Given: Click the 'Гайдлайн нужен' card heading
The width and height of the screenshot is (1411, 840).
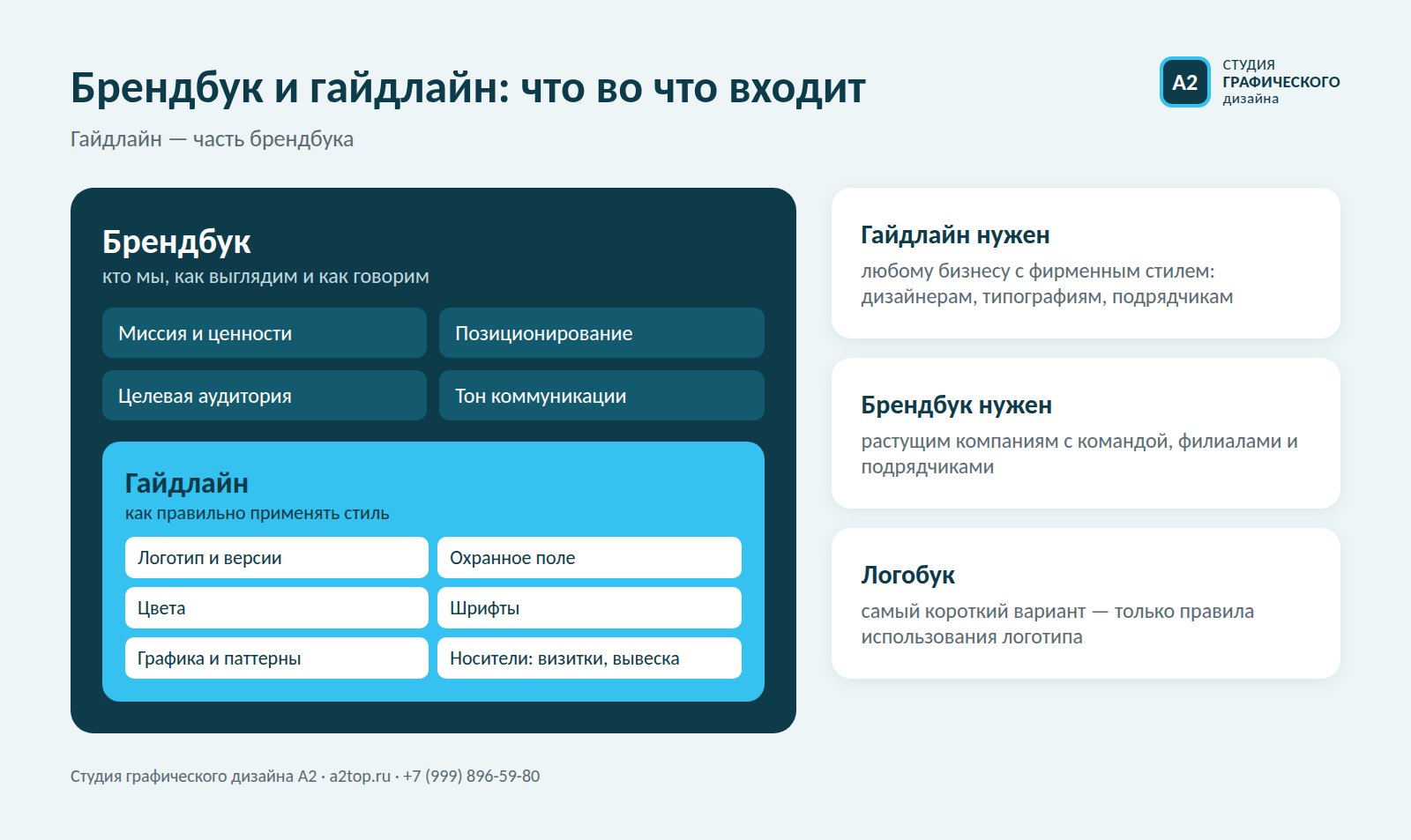Looking at the screenshot, I should (955, 235).
